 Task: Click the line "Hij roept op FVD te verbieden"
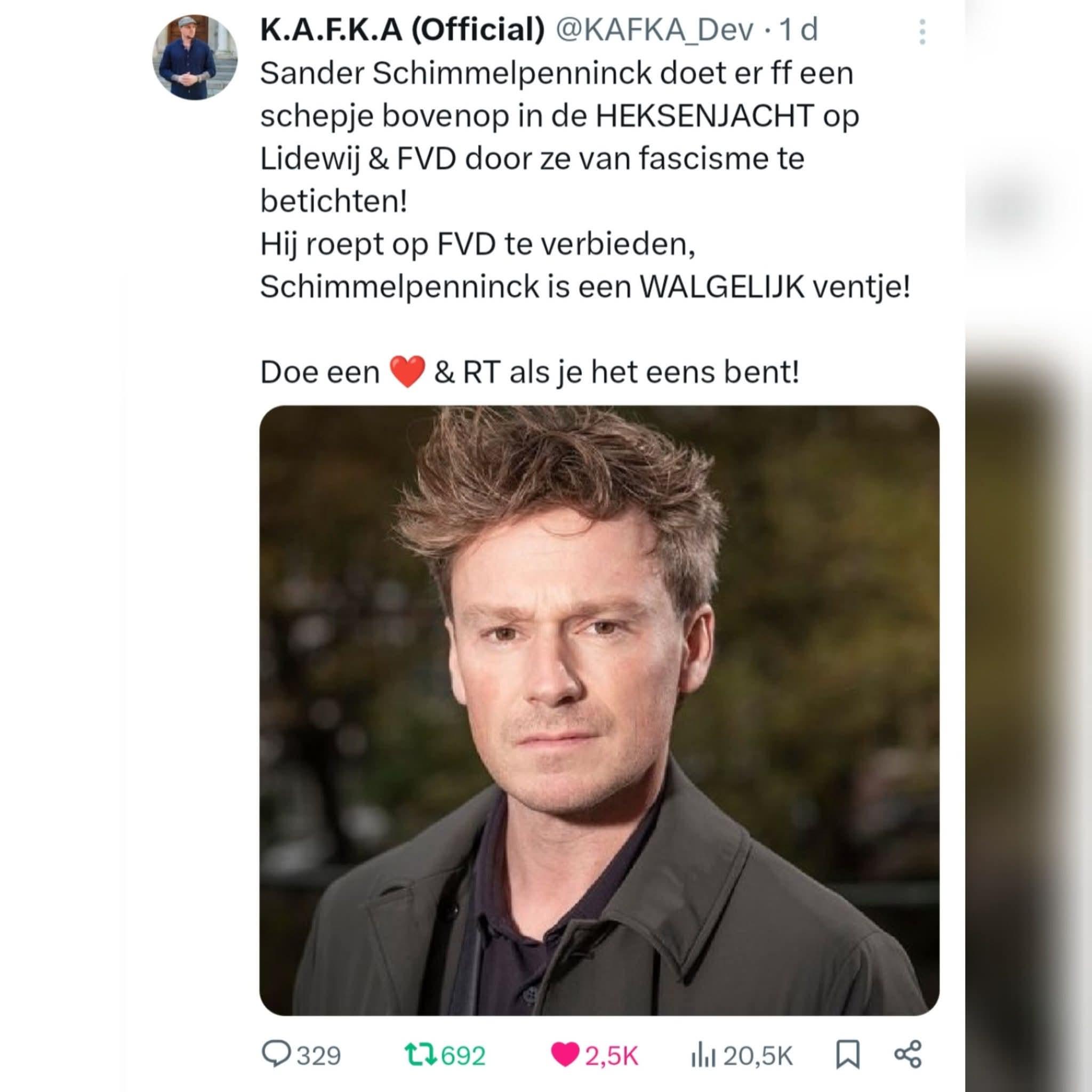pos(478,245)
